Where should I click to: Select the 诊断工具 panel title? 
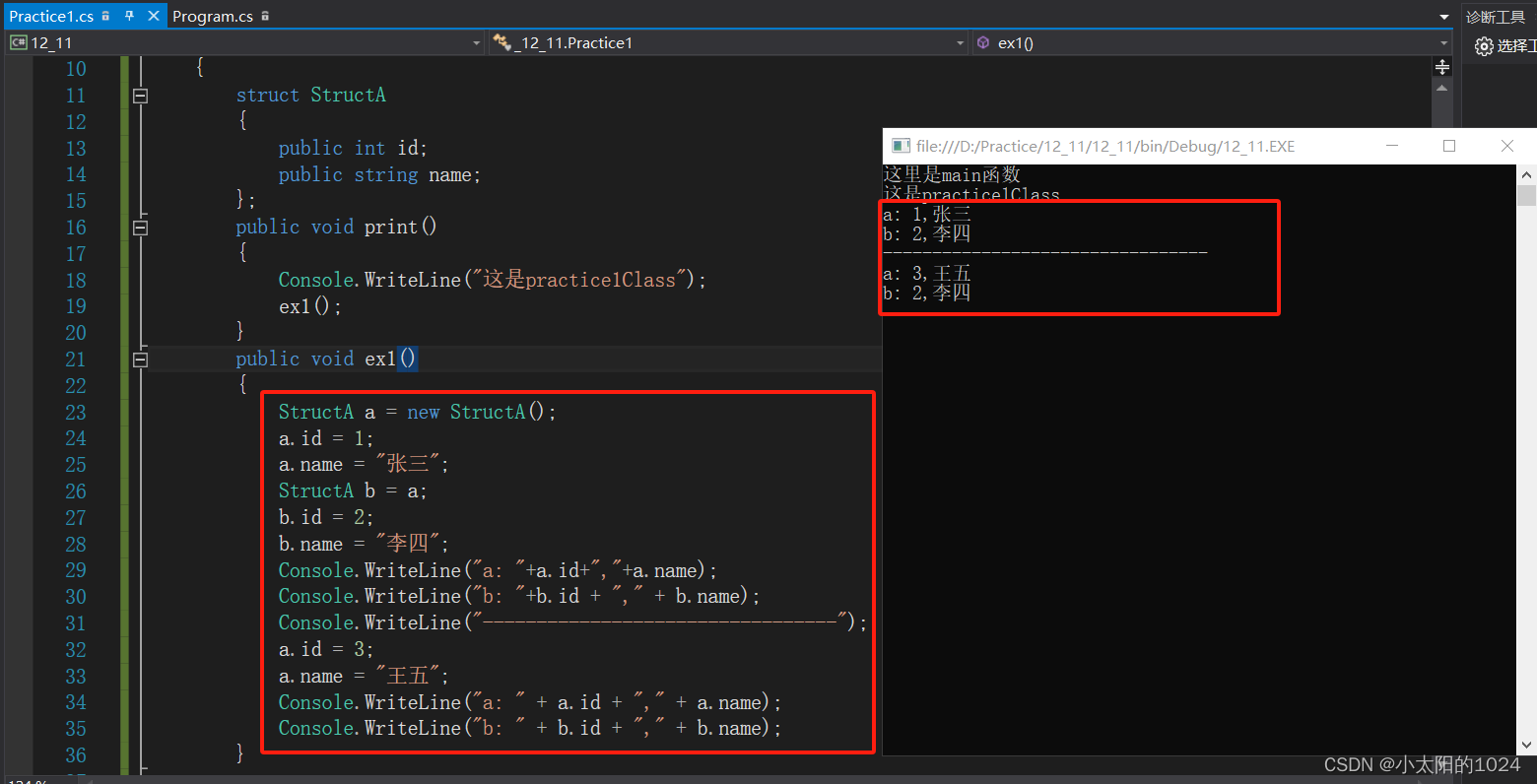point(1496,16)
